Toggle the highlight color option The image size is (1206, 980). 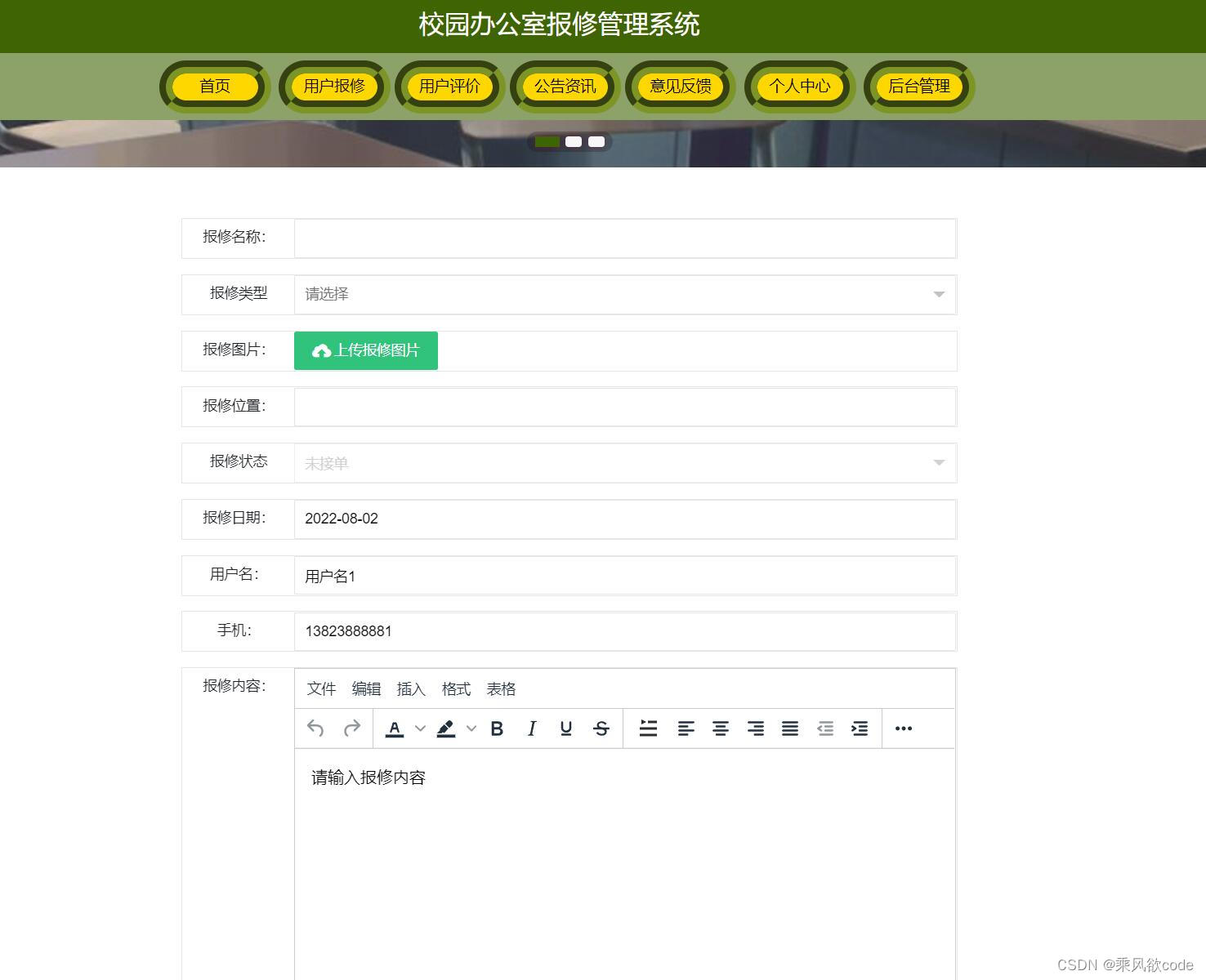(446, 728)
